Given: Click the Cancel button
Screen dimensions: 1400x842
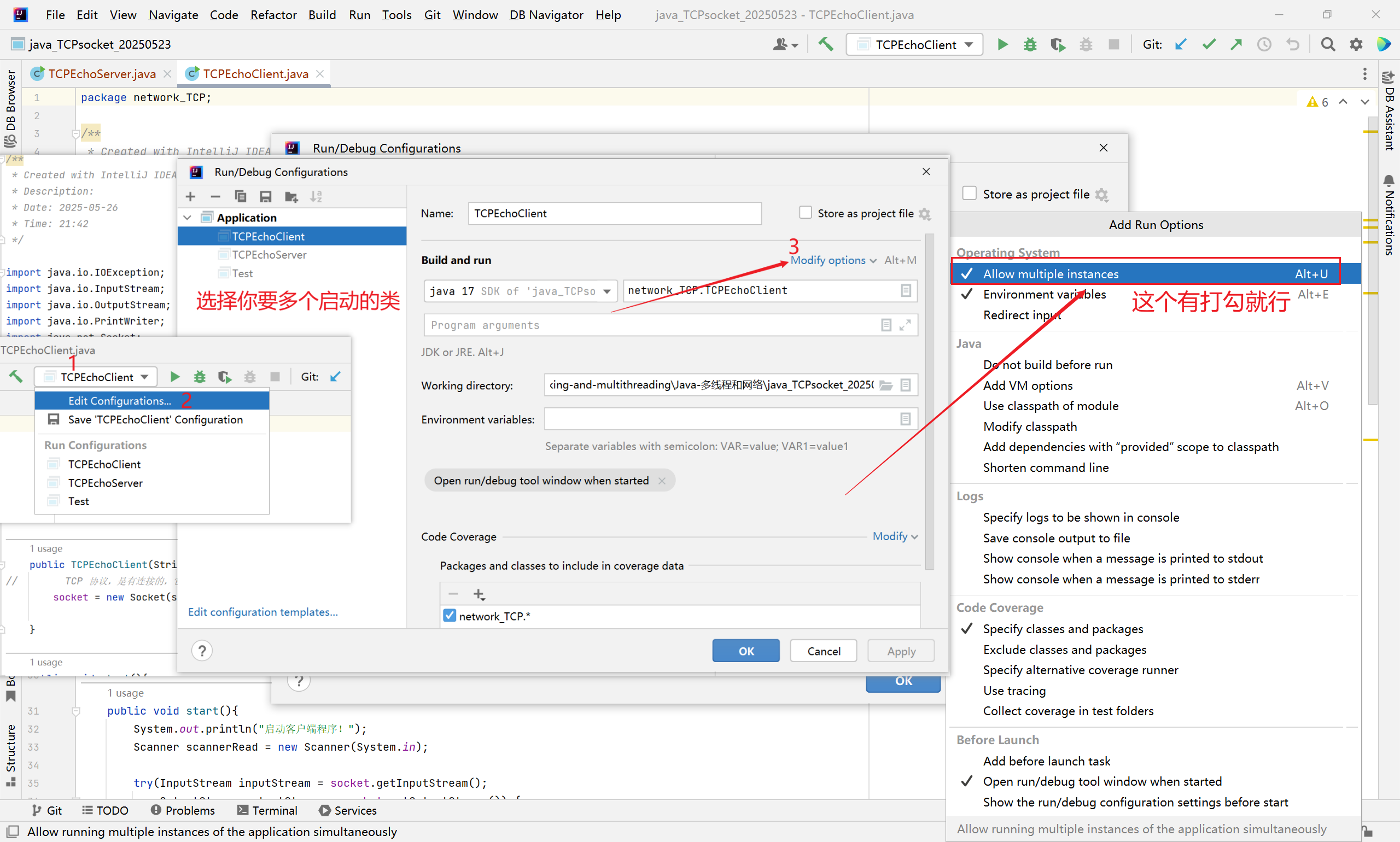Looking at the screenshot, I should coord(823,651).
